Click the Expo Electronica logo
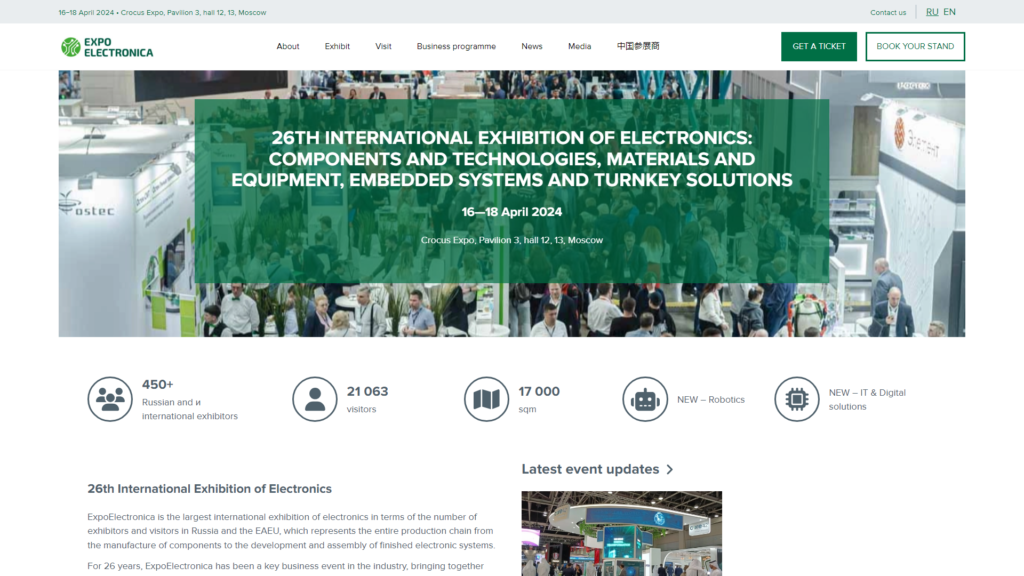The height and width of the screenshot is (576, 1024). (x=107, y=47)
